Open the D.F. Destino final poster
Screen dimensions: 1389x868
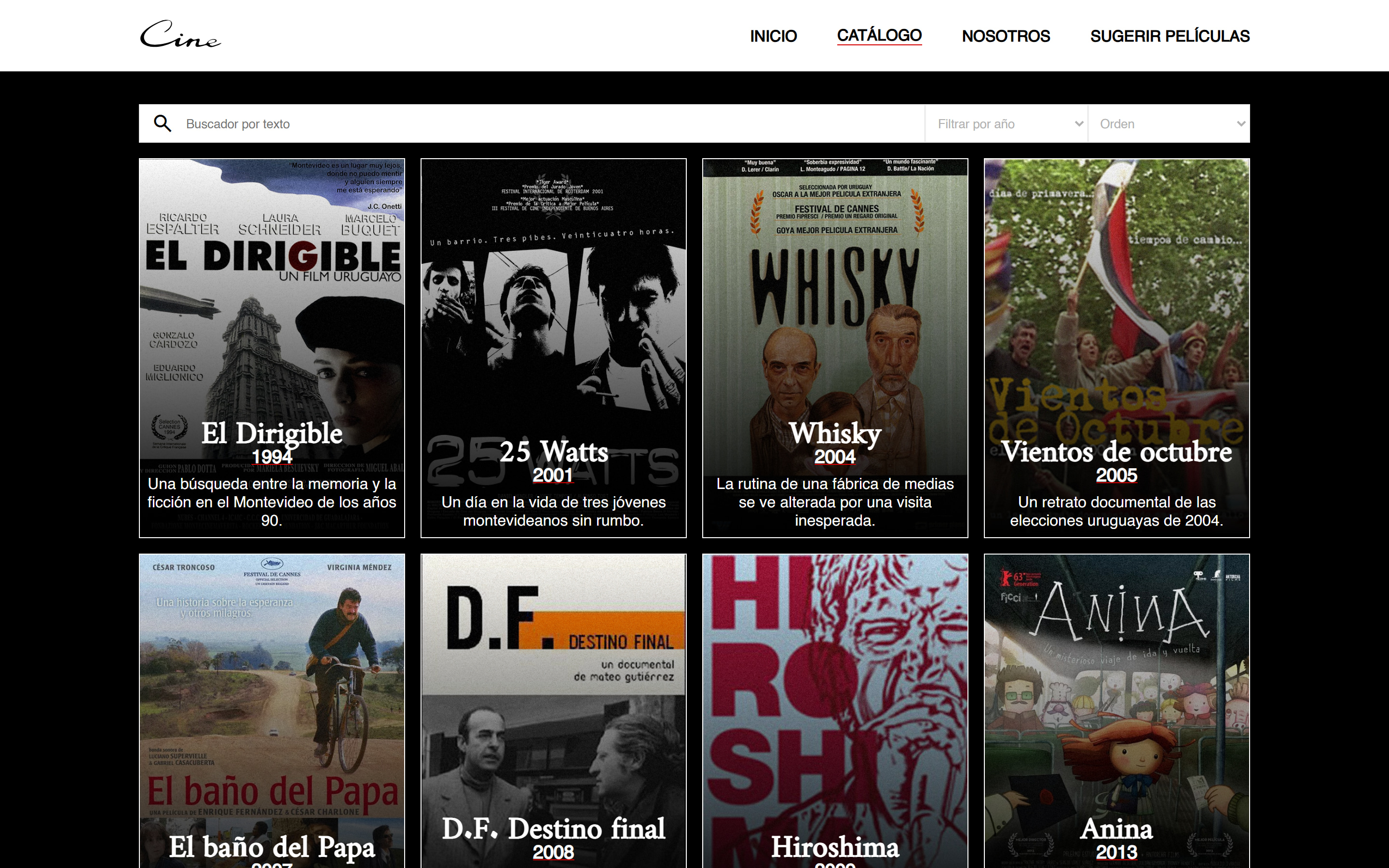tap(553, 711)
